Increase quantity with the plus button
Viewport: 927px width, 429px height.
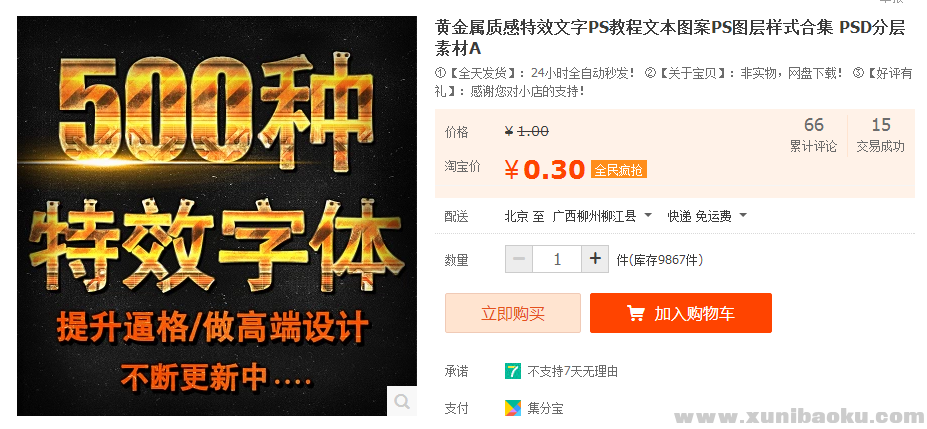[595, 259]
